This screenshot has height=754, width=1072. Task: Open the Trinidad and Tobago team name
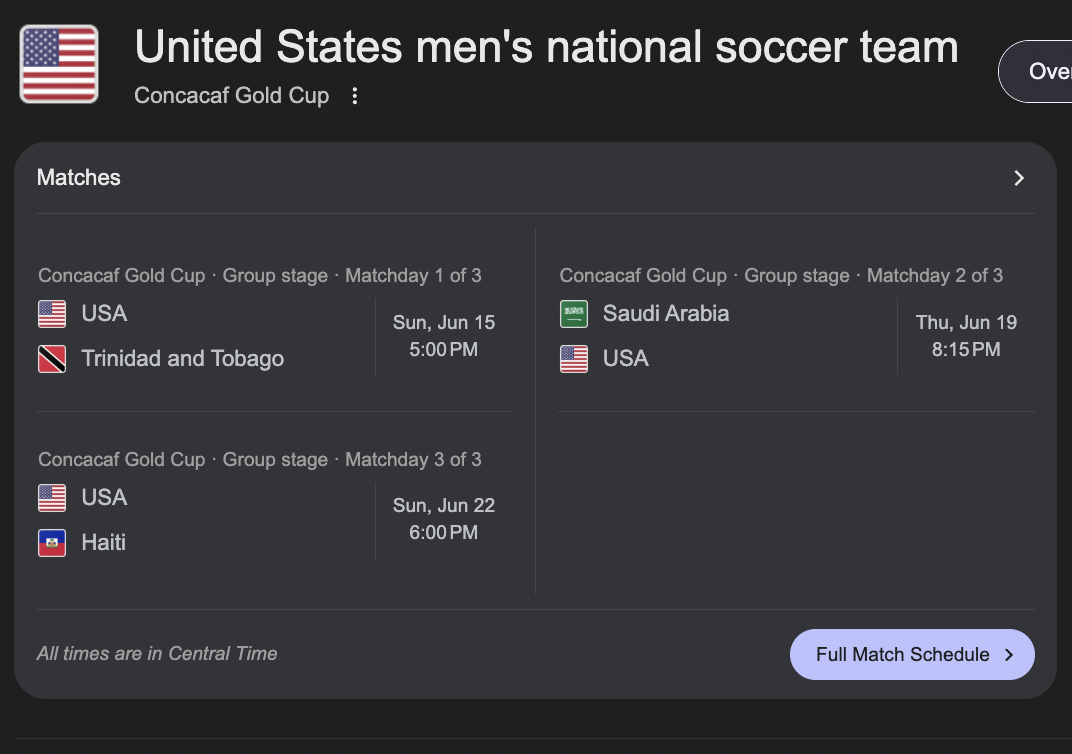(183, 359)
